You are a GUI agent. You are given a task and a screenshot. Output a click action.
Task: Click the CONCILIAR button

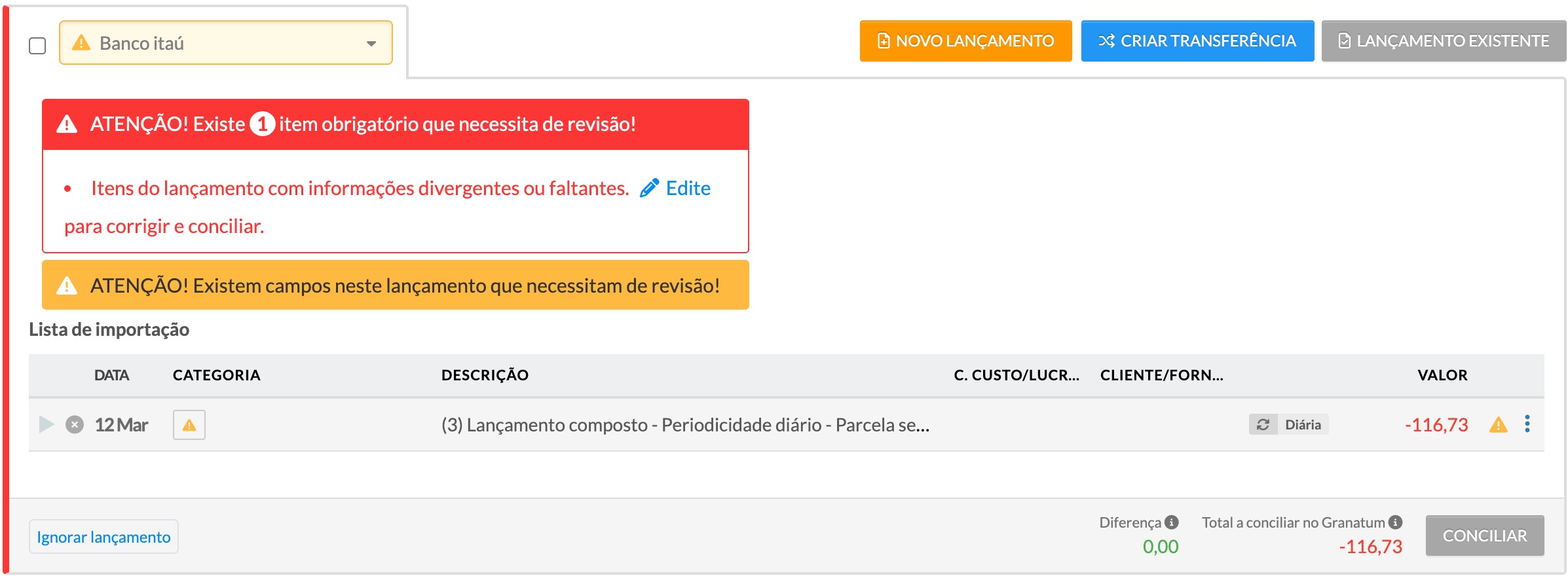pyautogui.click(x=1485, y=535)
